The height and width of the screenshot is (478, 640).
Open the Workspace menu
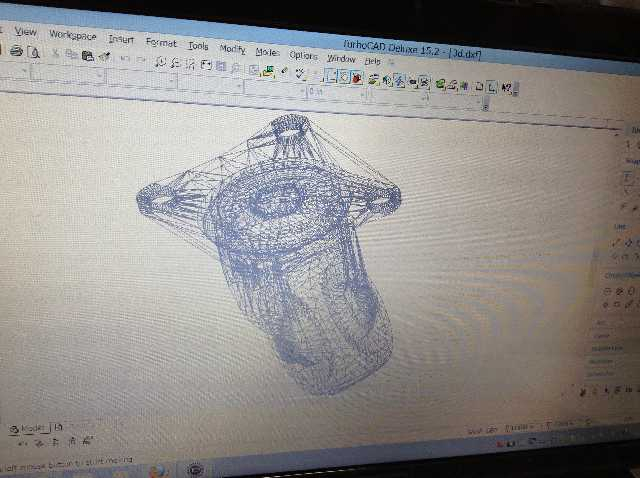(73, 36)
